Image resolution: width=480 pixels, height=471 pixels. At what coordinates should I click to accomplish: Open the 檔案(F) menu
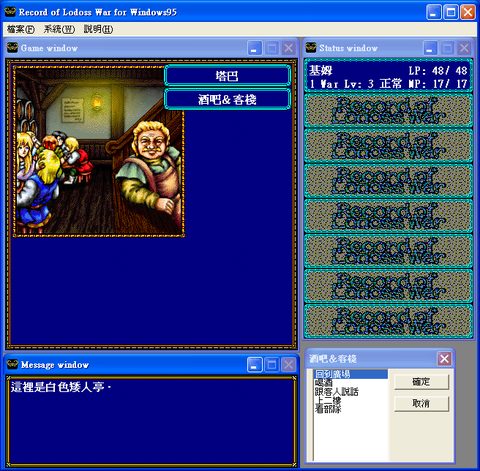[x=20, y=29]
